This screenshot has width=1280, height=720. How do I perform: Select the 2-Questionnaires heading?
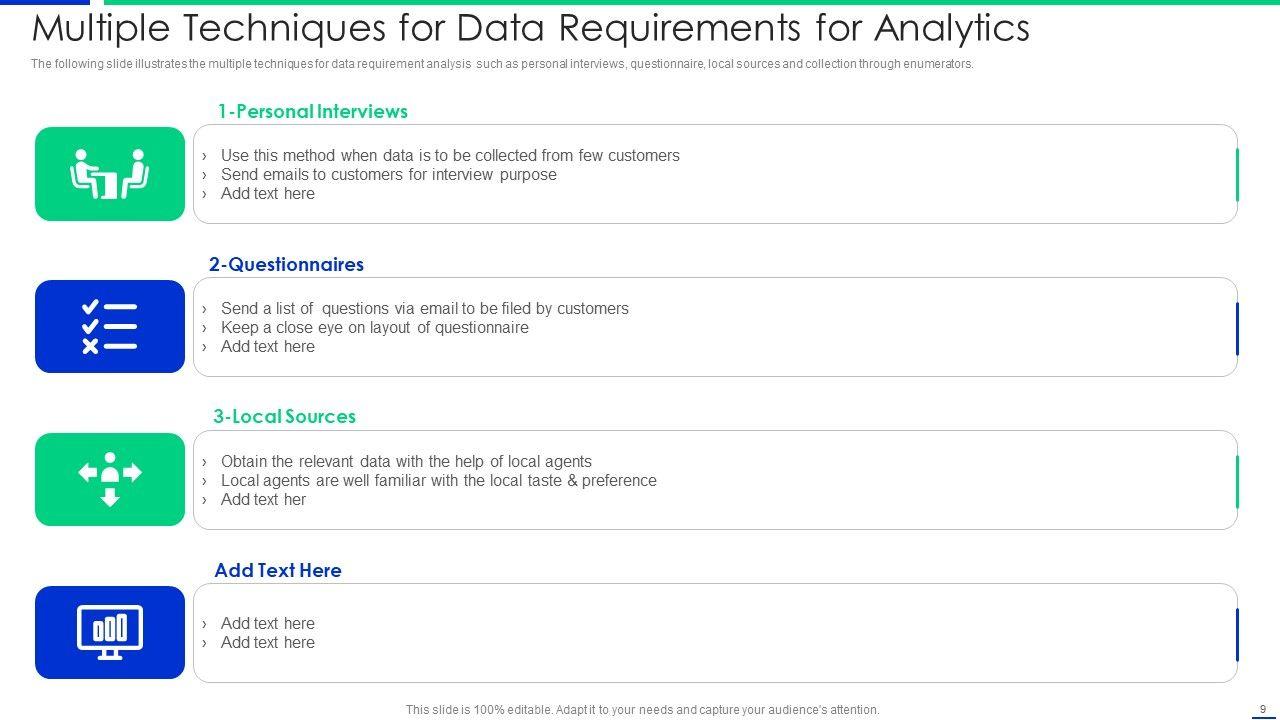[286, 264]
